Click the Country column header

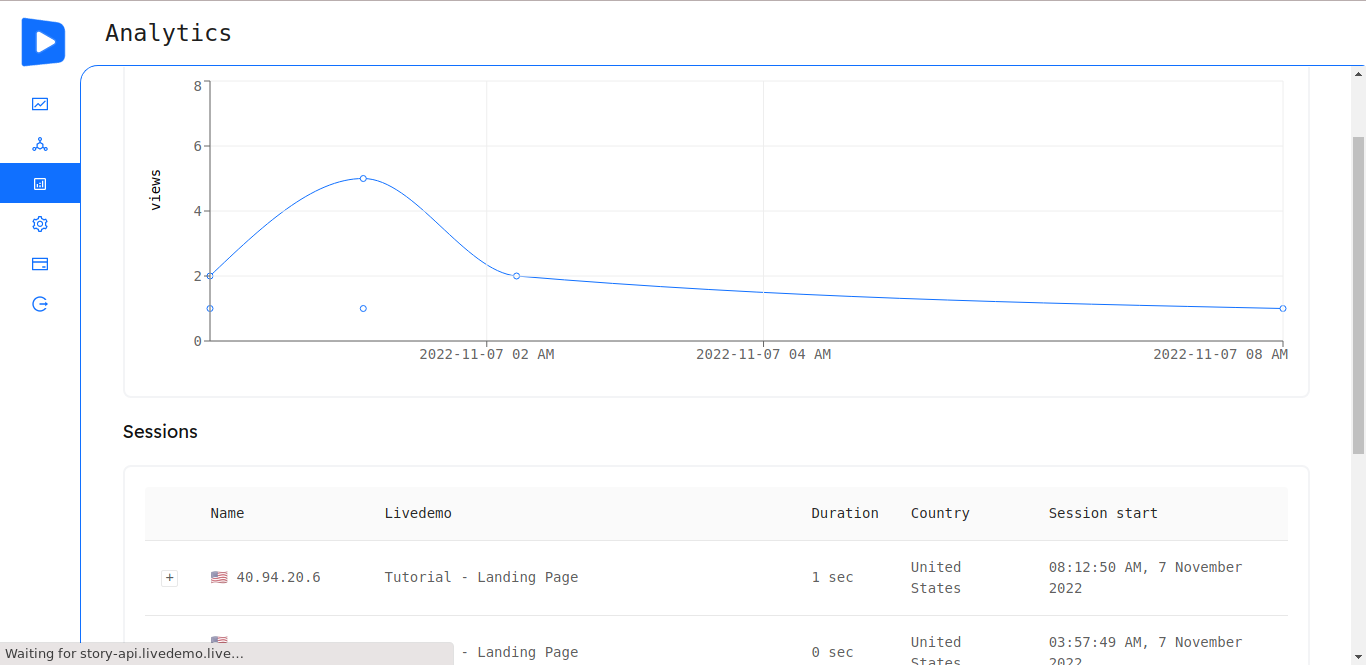[x=940, y=513]
